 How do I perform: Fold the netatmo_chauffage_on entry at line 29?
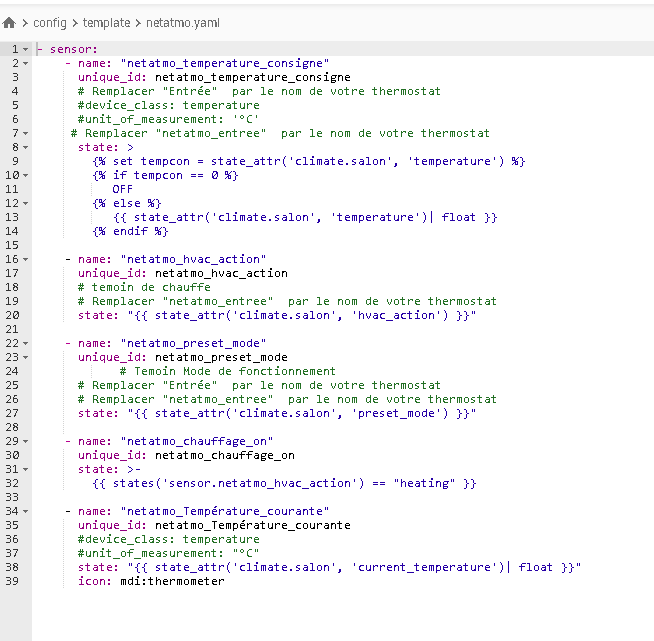25,441
